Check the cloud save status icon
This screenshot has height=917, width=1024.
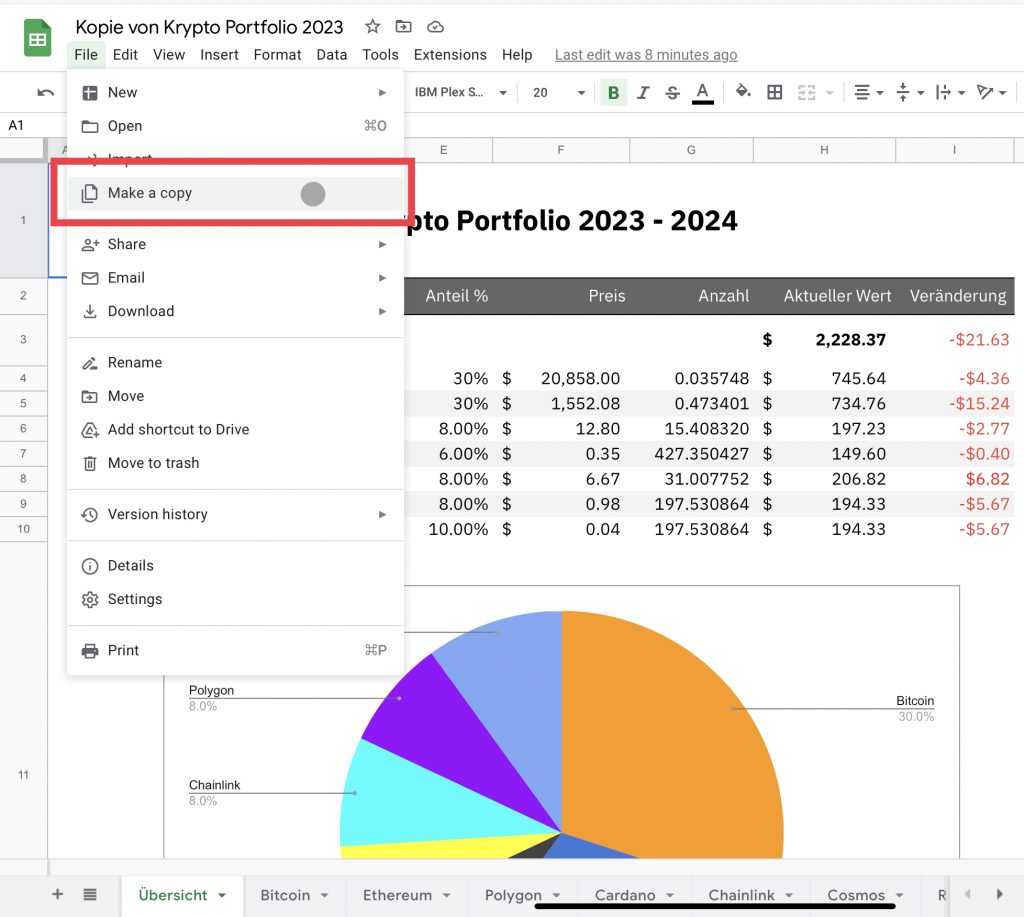click(435, 27)
